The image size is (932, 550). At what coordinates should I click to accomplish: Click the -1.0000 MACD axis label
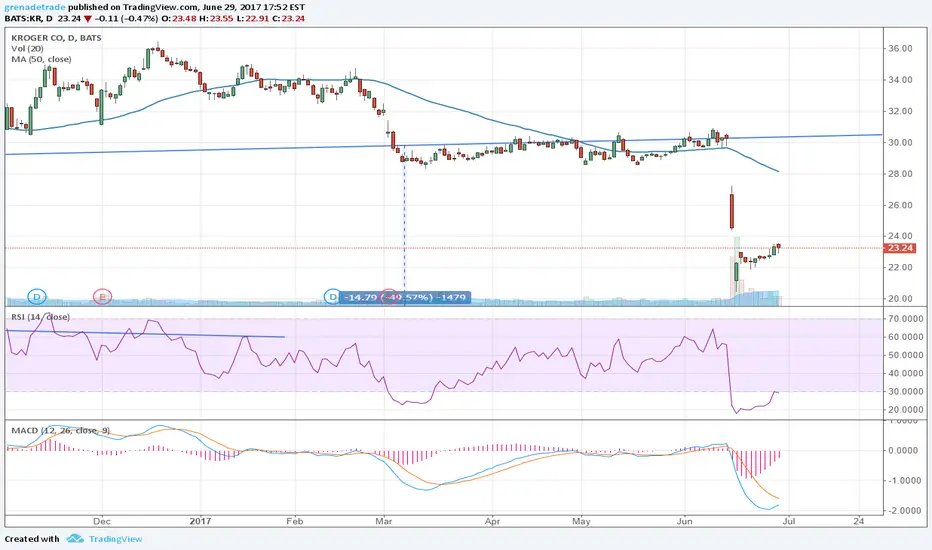(x=904, y=480)
